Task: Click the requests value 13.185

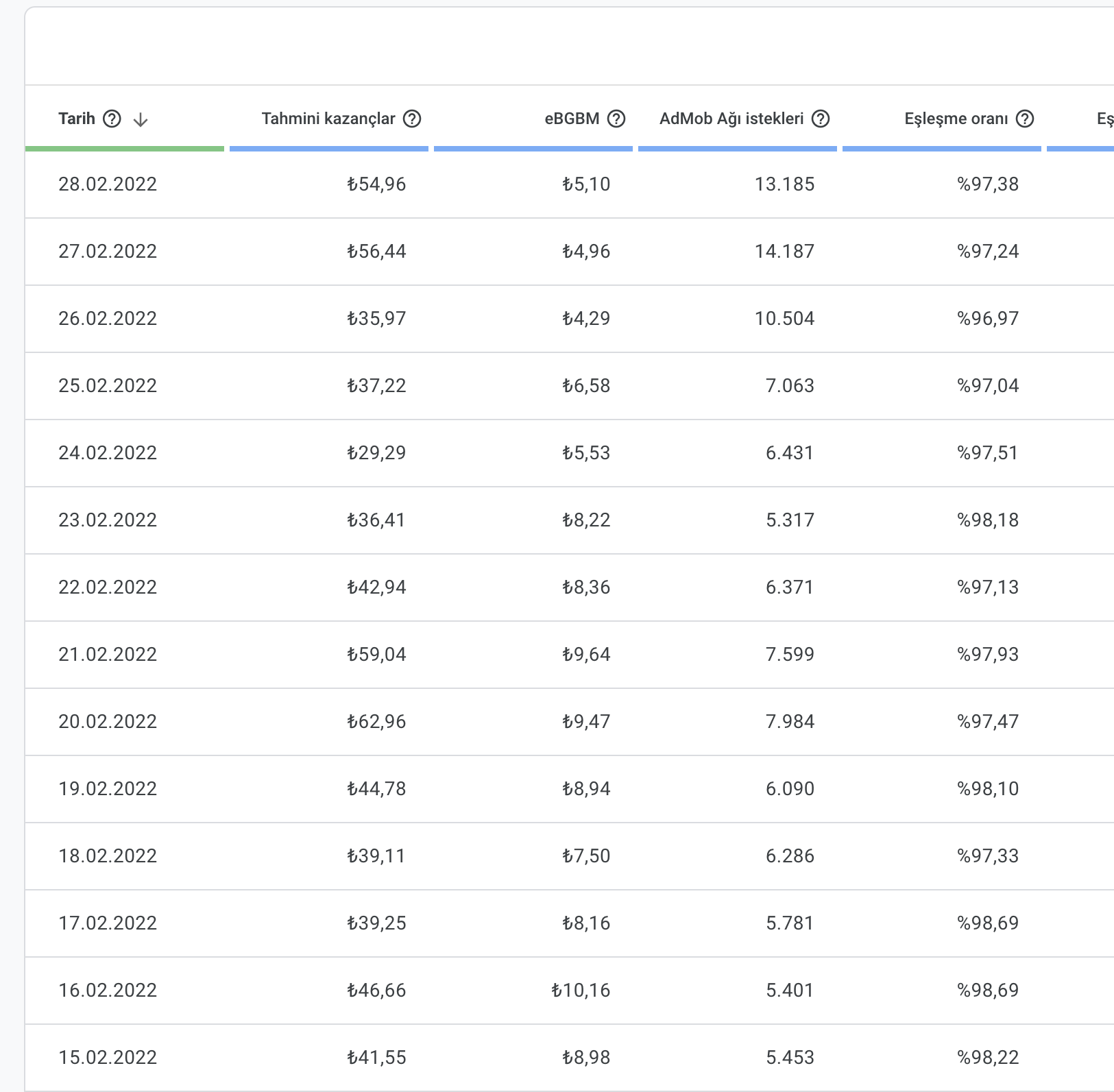Action: click(x=785, y=184)
